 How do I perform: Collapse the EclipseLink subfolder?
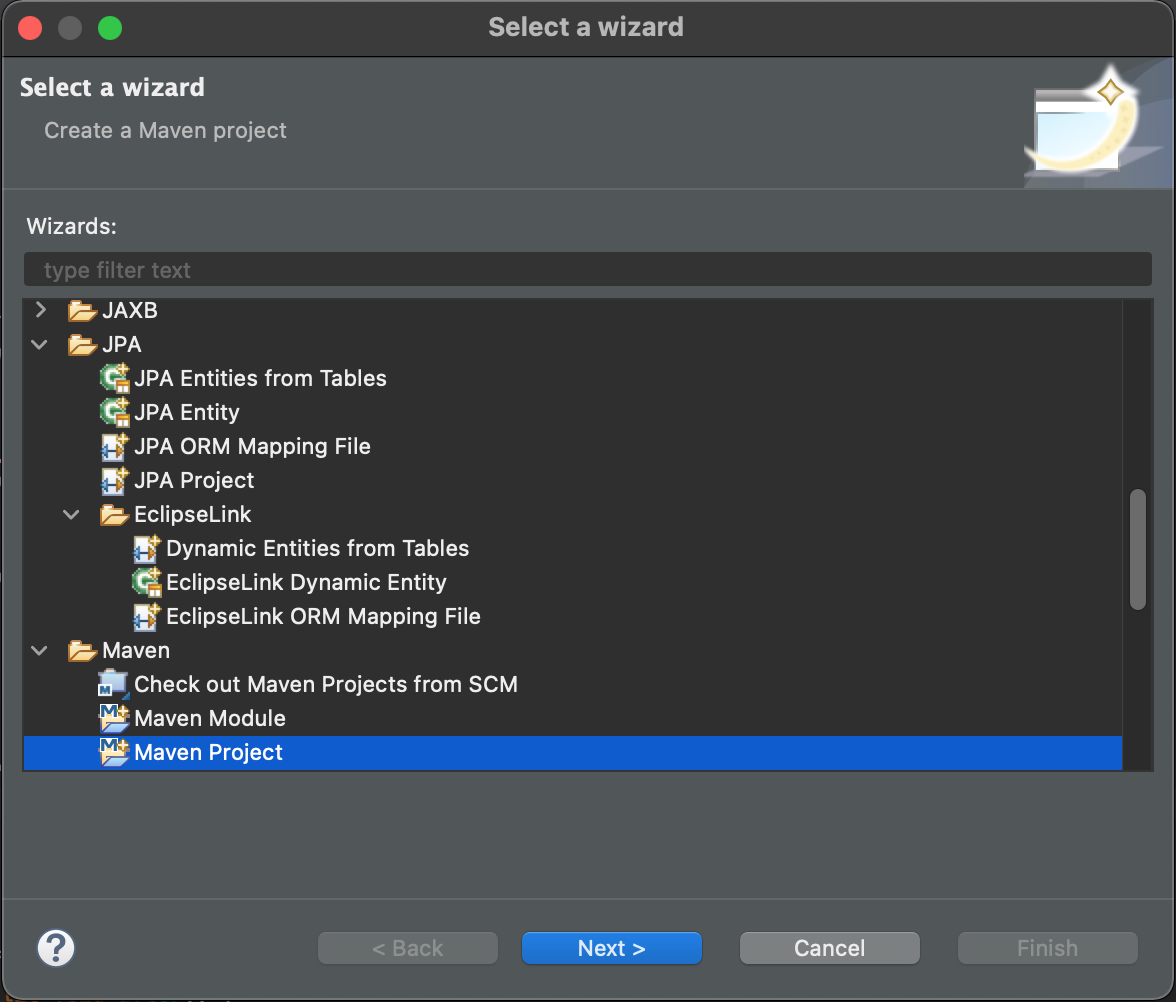71,514
